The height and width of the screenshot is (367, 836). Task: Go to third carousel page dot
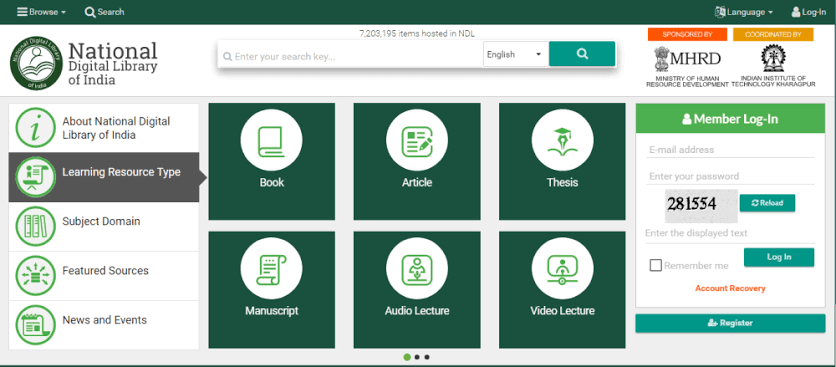427,357
